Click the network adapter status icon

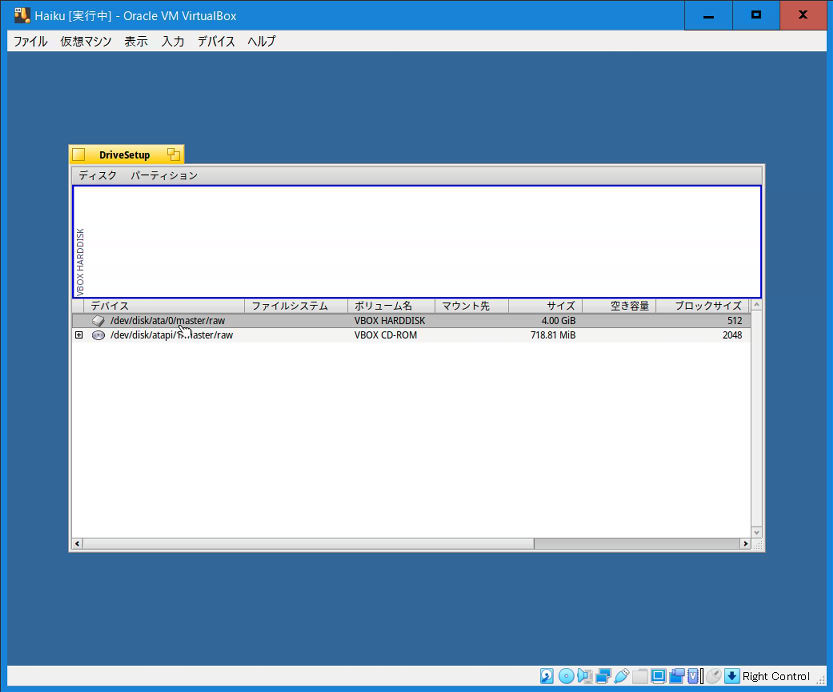[x=603, y=676]
